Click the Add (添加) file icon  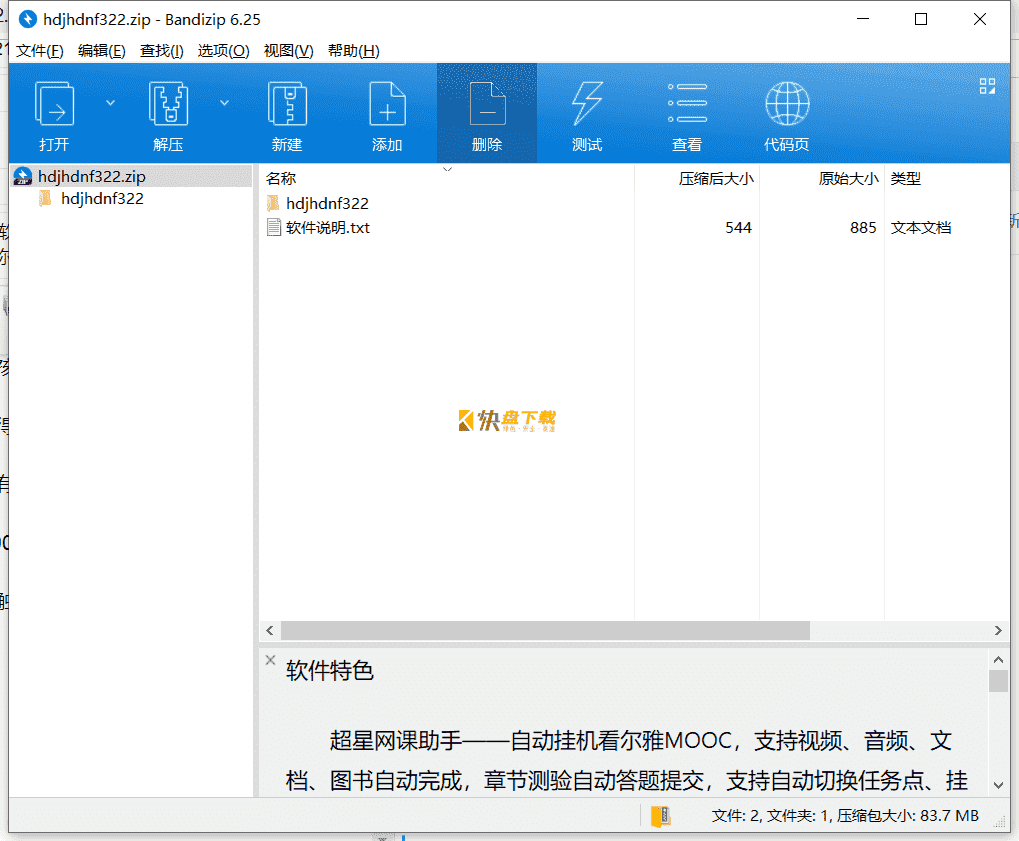pyautogui.click(x=387, y=103)
